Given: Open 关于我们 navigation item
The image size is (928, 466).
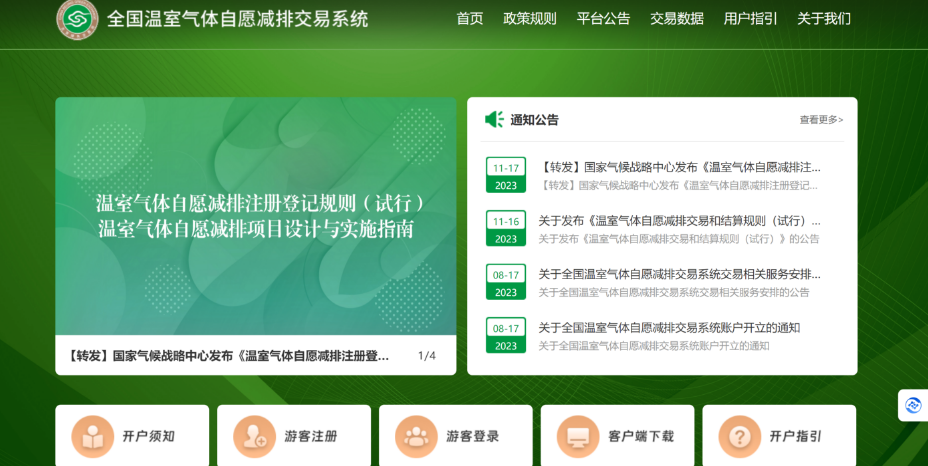Looking at the screenshot, I should coord(824,19).
